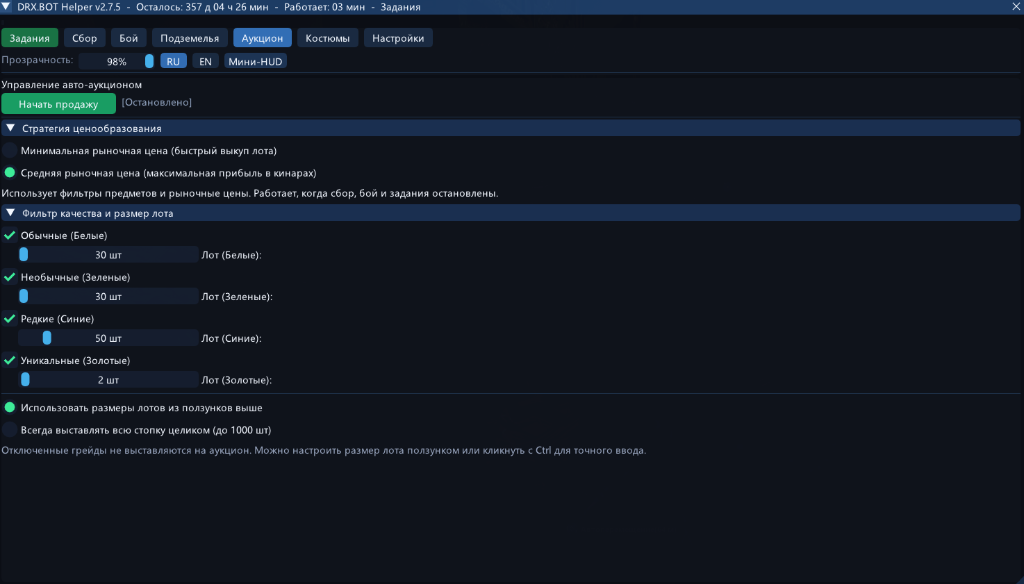Select the Аукцион tab
Image resolution: width=1024 pixels, height=584 pixels.
[x=263, y=38]
